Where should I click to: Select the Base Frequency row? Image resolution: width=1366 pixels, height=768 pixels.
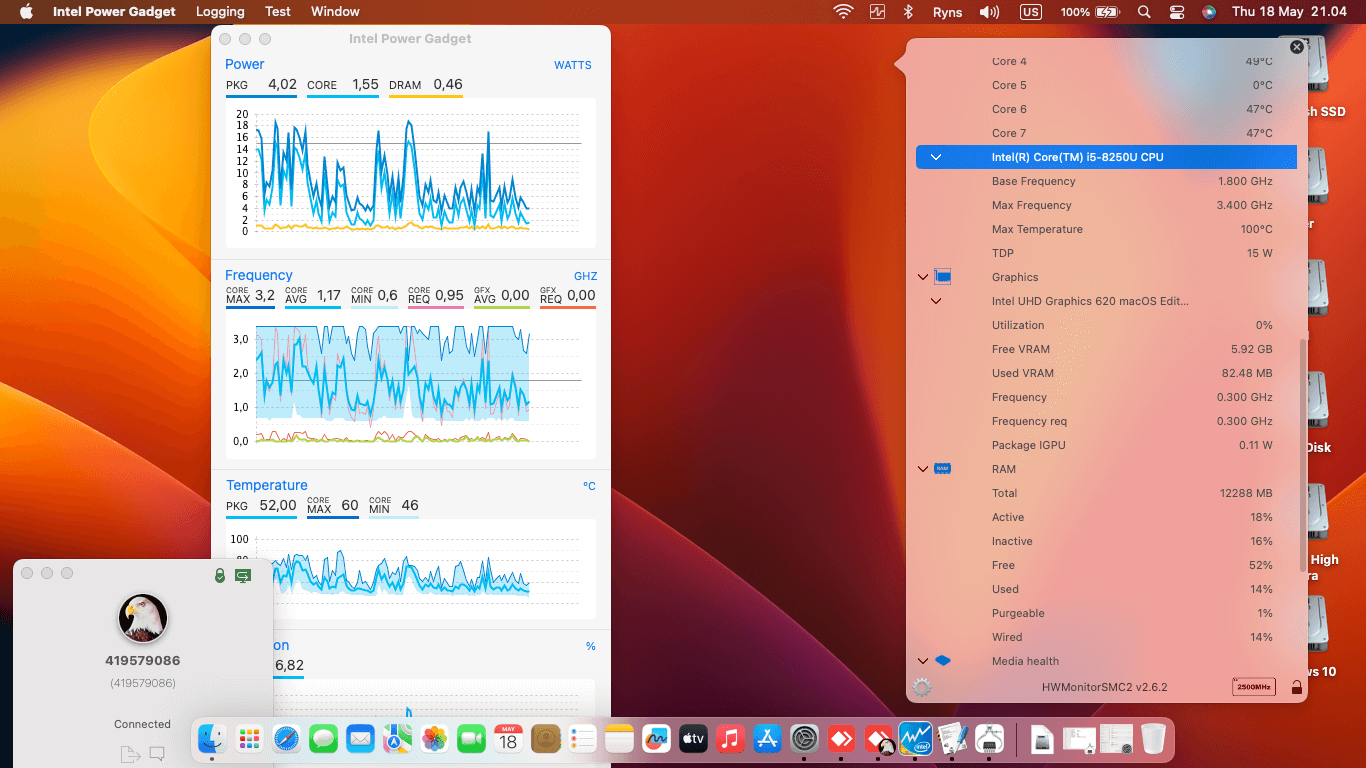tap(1106, 181)
